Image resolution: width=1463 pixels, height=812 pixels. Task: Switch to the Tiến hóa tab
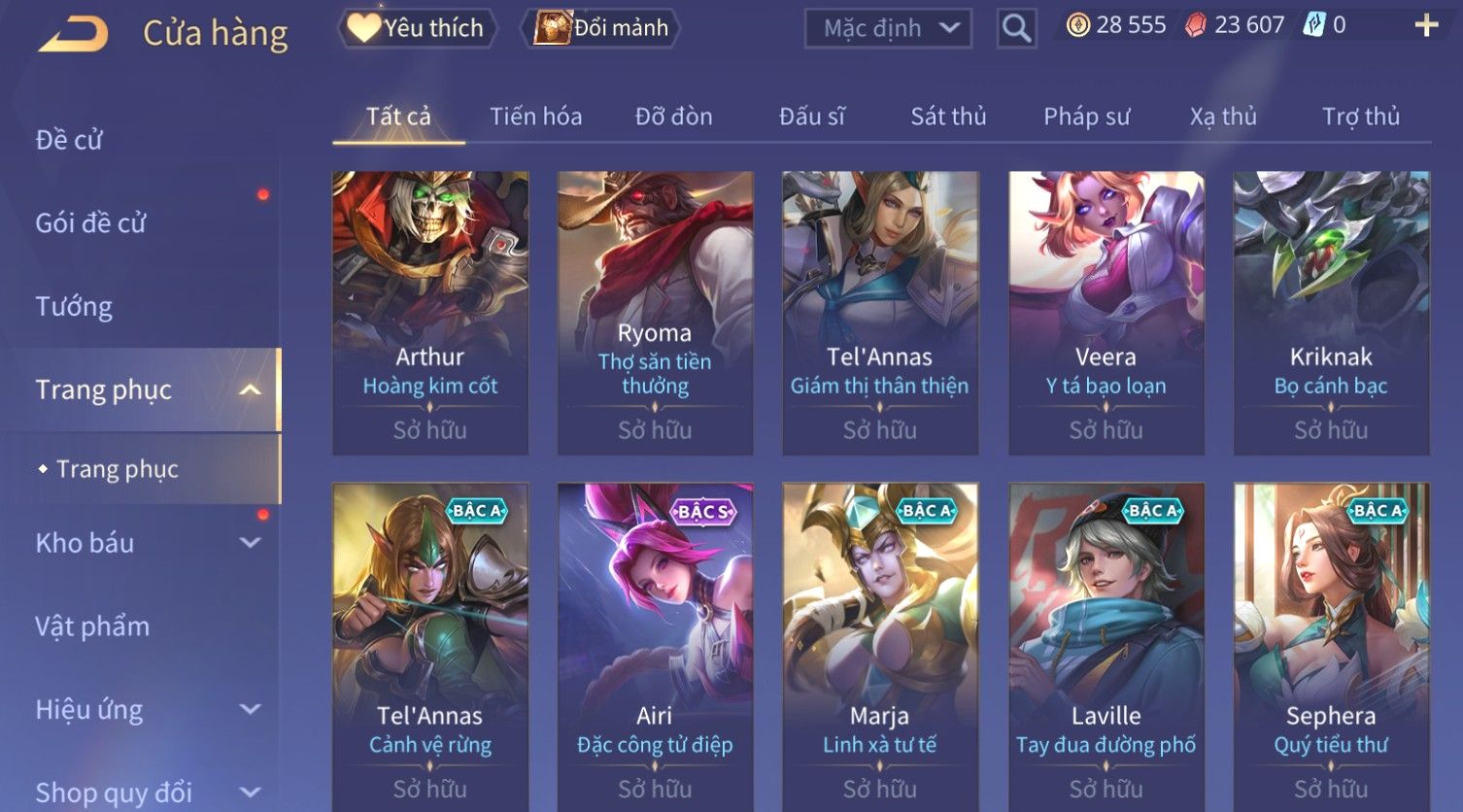click(x=535, y=117)
